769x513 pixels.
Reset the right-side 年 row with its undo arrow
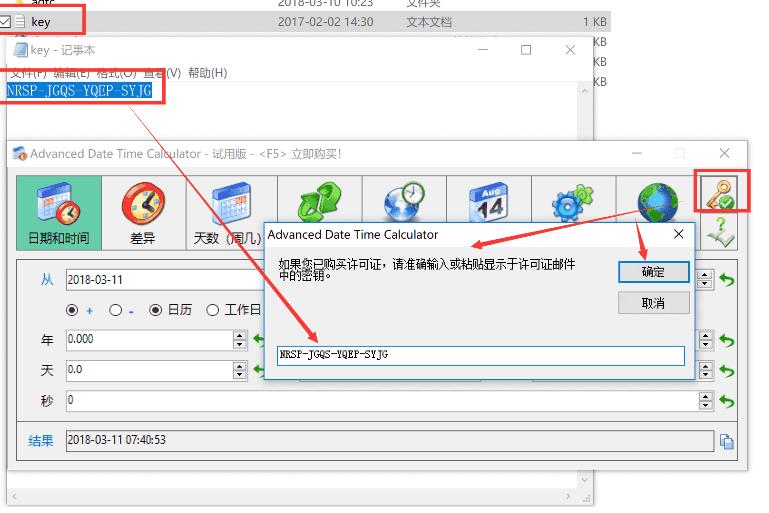click(x=727, y=340)
